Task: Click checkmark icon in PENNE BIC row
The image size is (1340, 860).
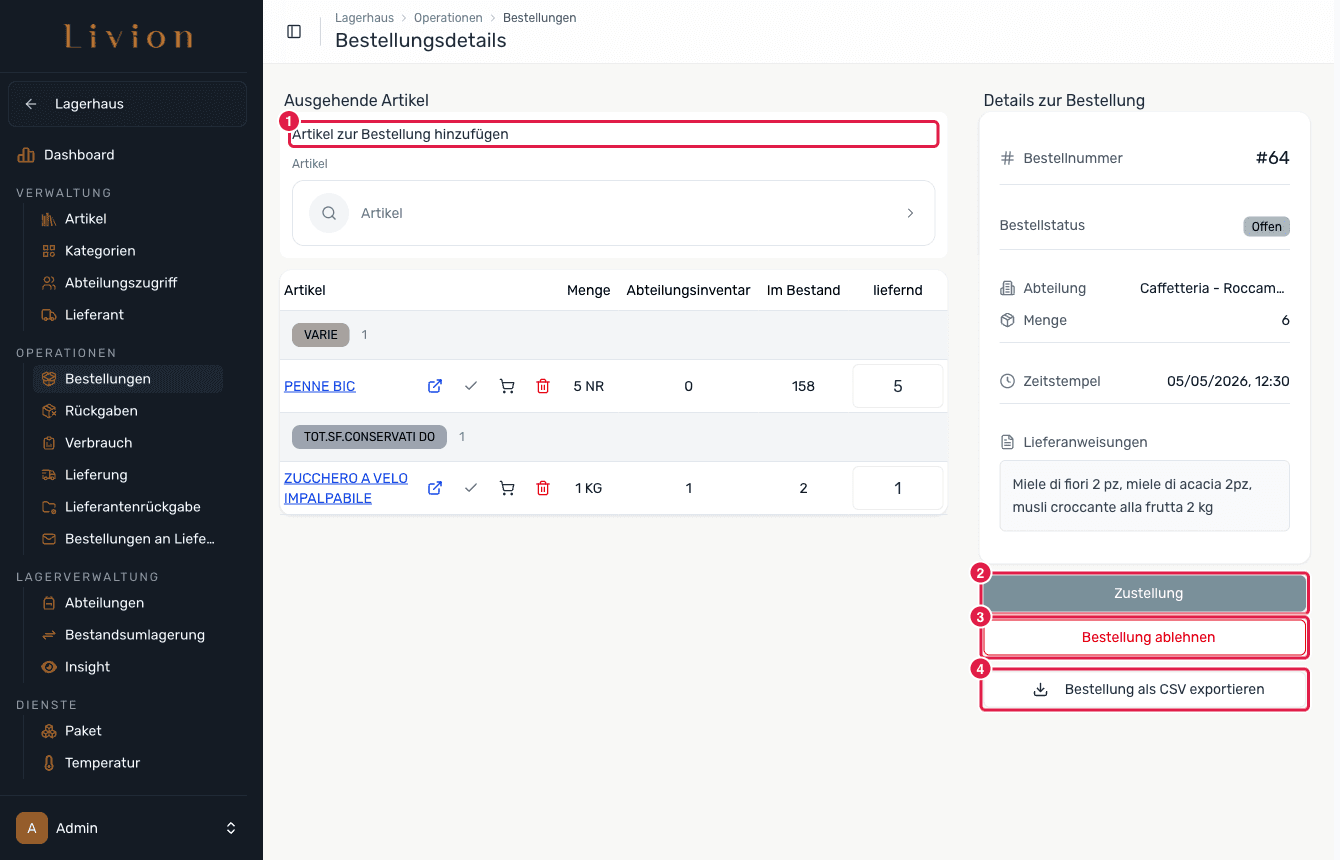Action: (471, 386)
